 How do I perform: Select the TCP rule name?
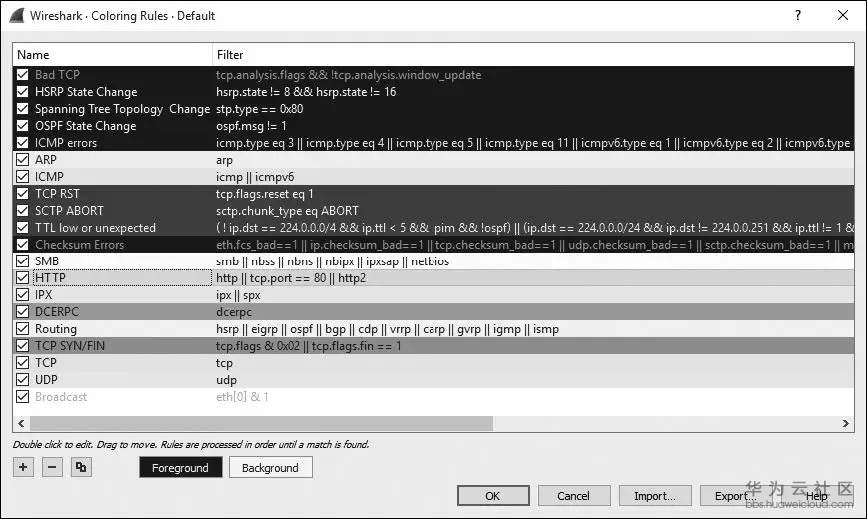(x=46, y=363)
